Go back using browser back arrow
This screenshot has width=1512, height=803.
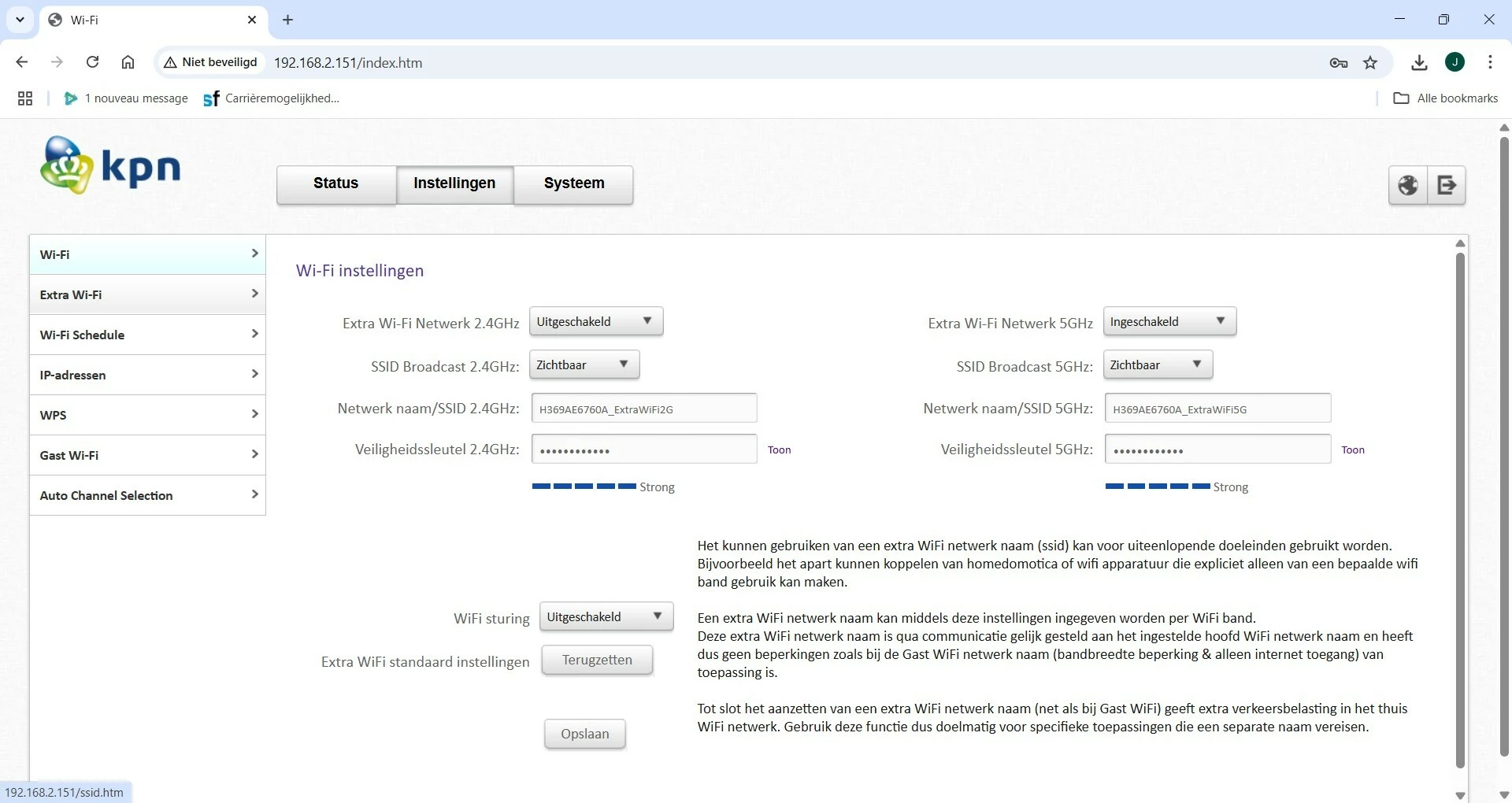(22, 62)
